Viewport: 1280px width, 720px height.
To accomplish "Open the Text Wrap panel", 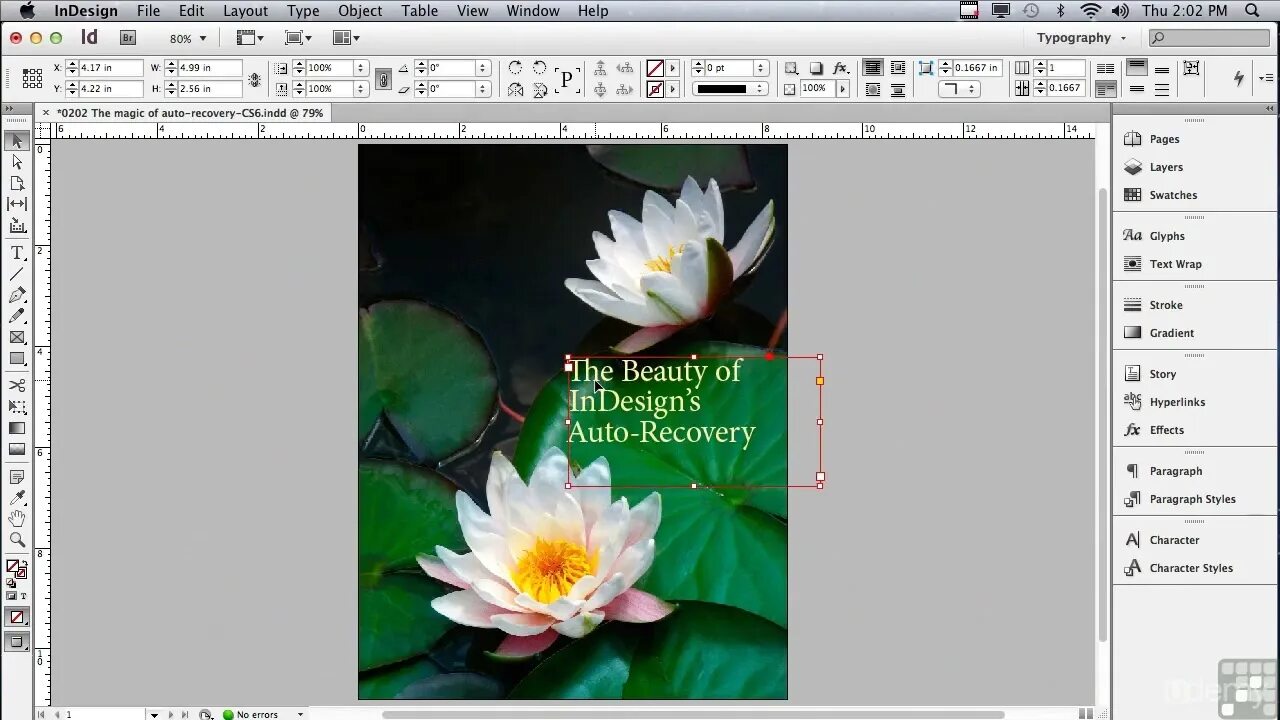I will coord(1175,264).
